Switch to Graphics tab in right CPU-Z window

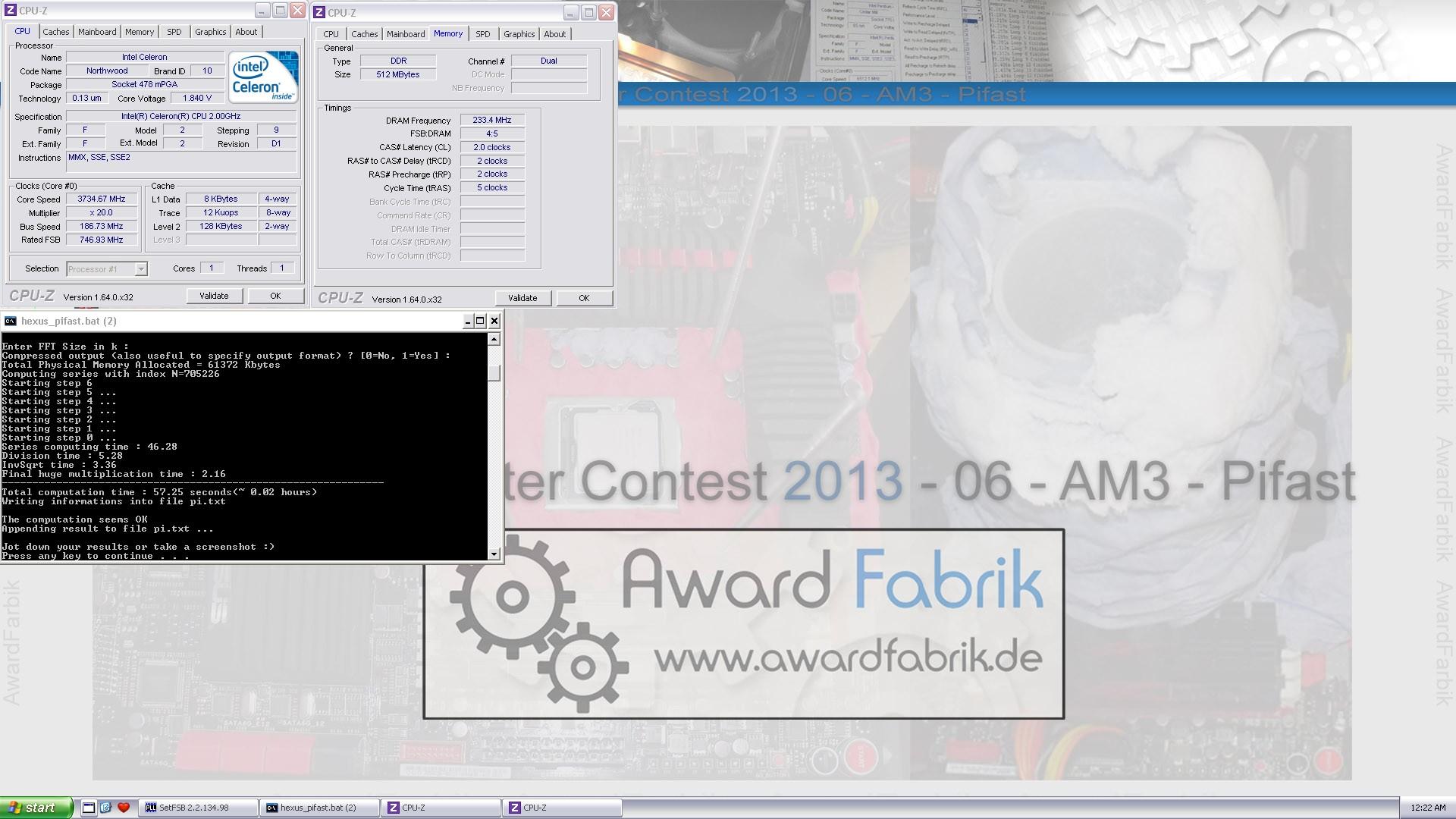click(519, 34)
